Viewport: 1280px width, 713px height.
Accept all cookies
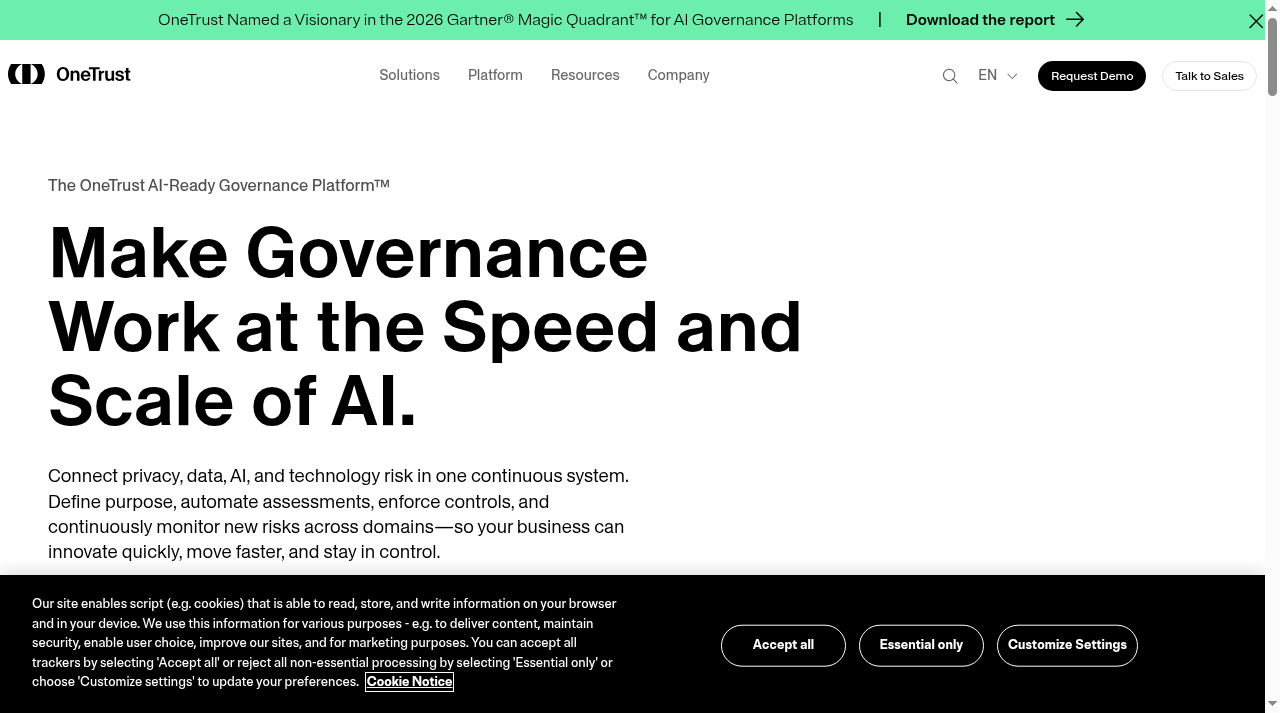coord(783,645)
